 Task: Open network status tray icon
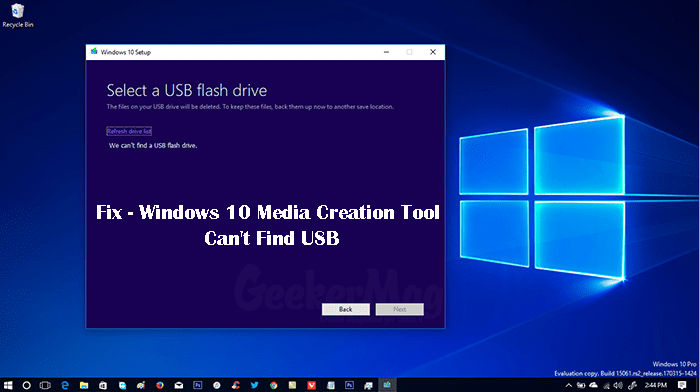point(606,385)
